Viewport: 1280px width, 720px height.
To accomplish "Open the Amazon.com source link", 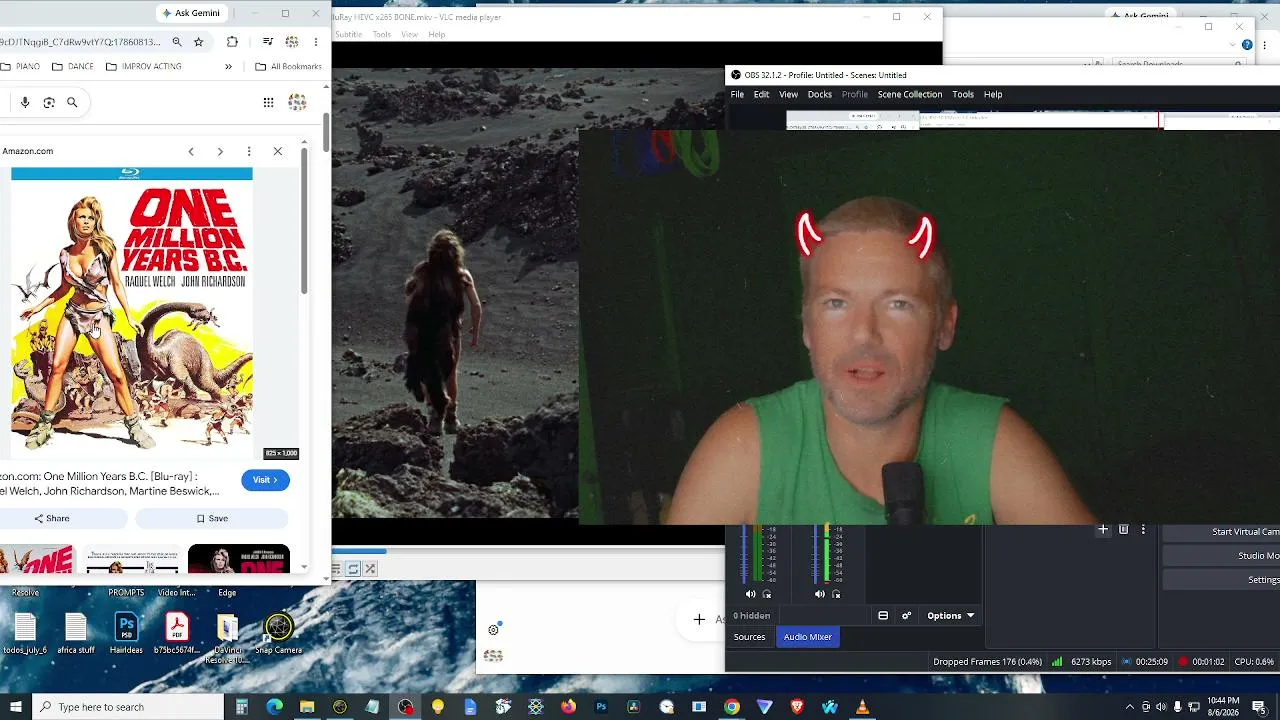I will pyautogui.click(x=27, y=151).
